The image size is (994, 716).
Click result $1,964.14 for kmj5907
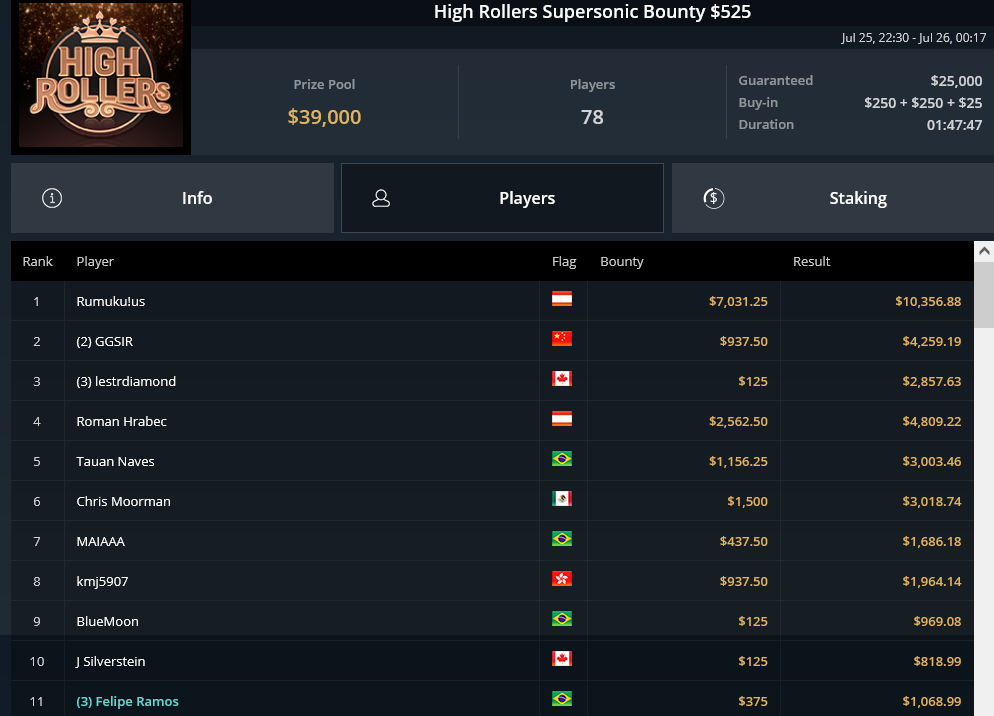932,581
